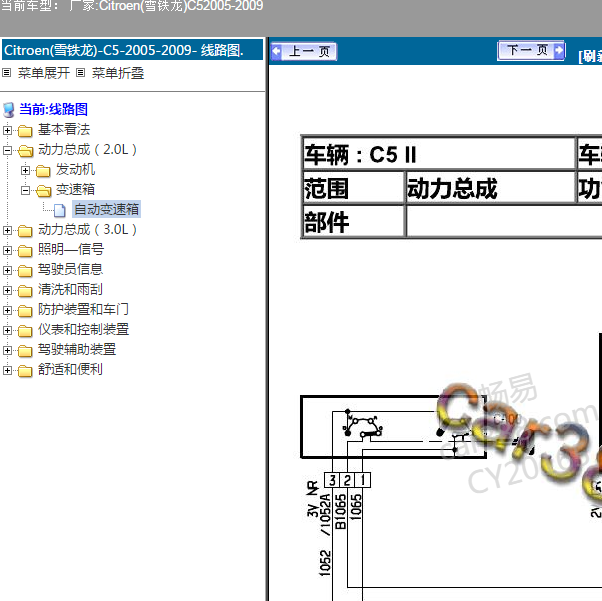Click the 动力总成（3.0L） folder icon
Viewport: 602px width, 601px height.
[25, 230]
